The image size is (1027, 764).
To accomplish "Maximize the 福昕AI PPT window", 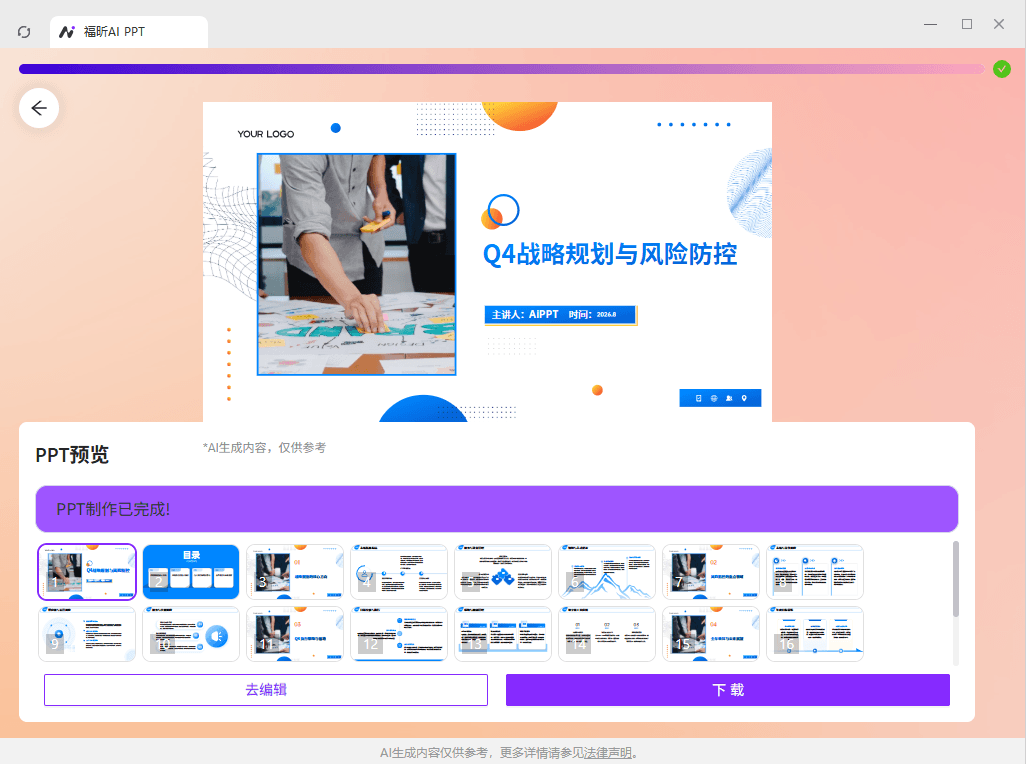I will 967,24.
